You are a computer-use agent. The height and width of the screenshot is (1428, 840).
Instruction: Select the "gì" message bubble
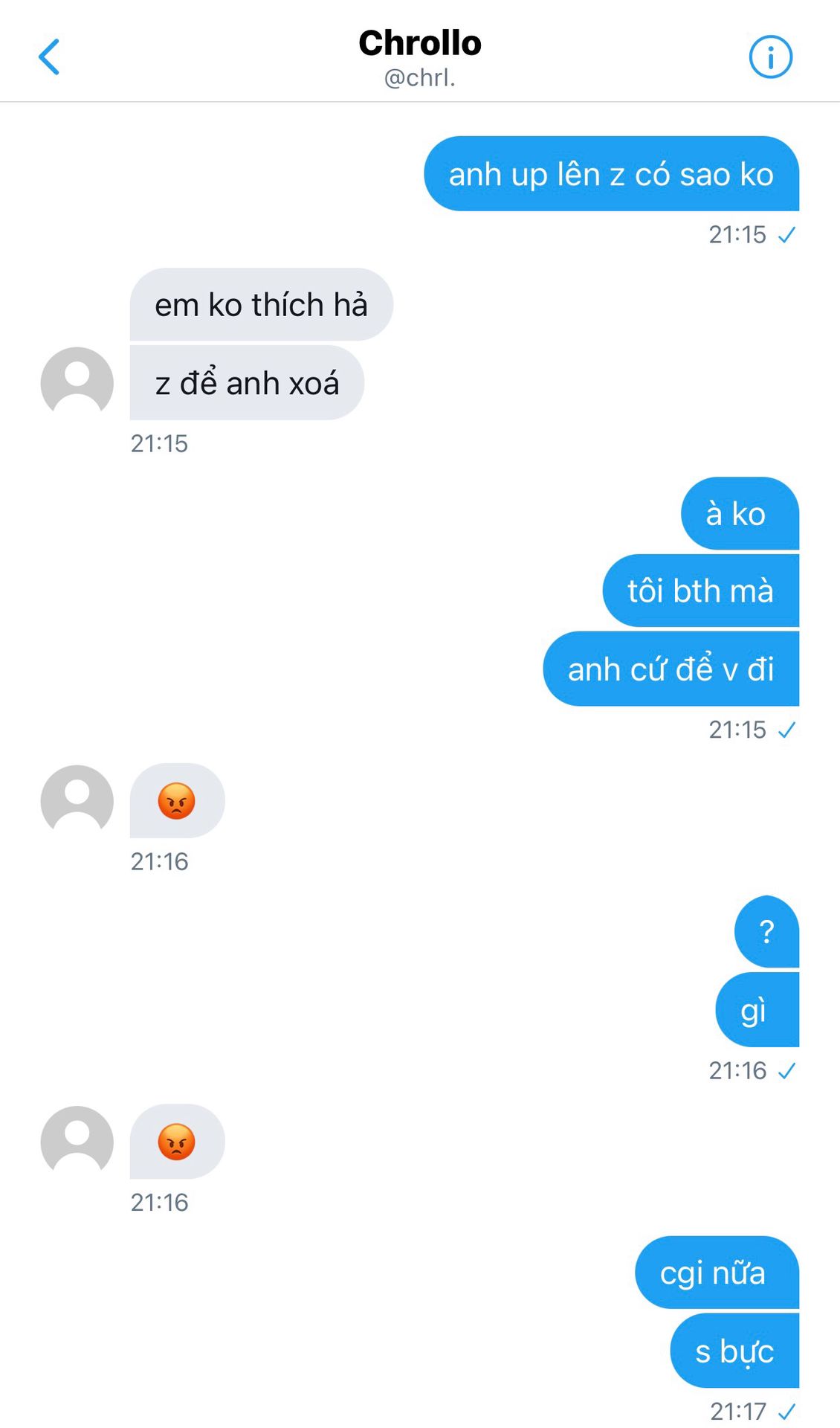[756, 1010]
